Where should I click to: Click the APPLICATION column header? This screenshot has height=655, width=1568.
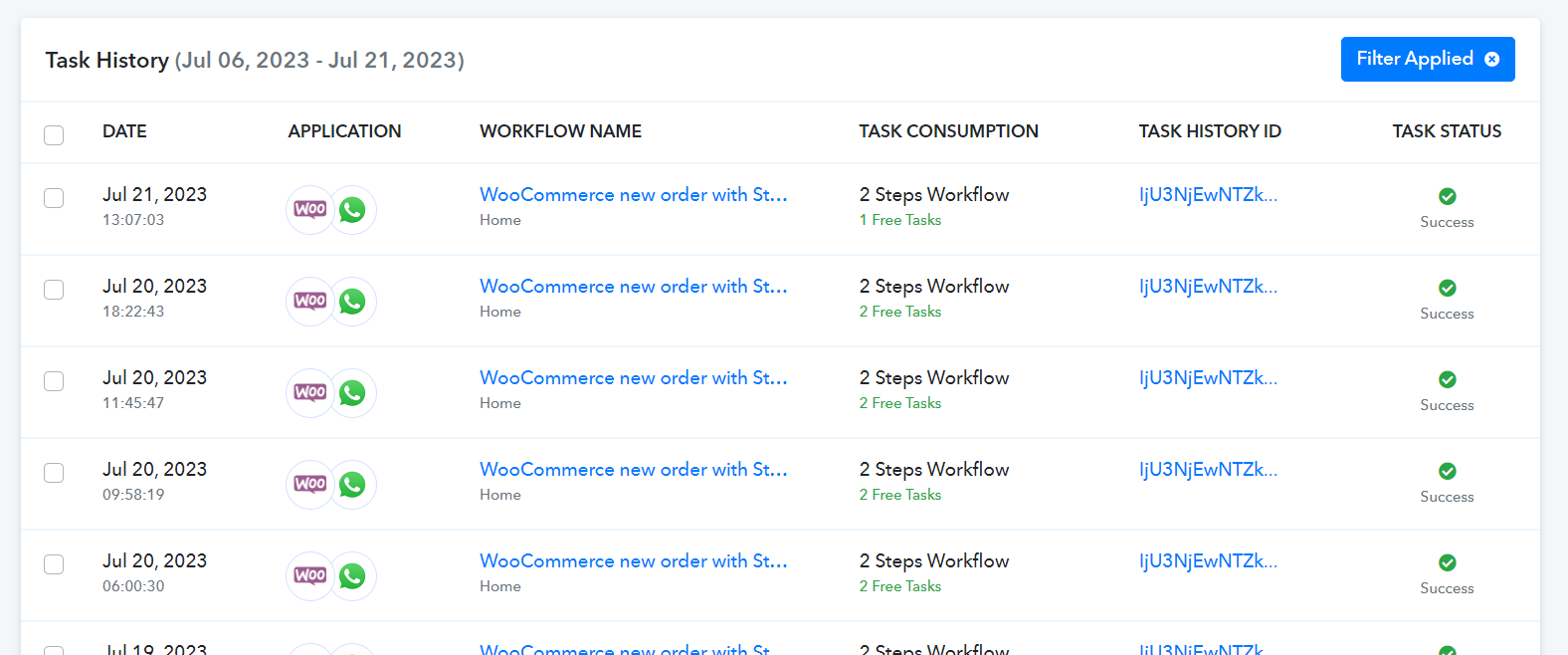tap(344, 131)
